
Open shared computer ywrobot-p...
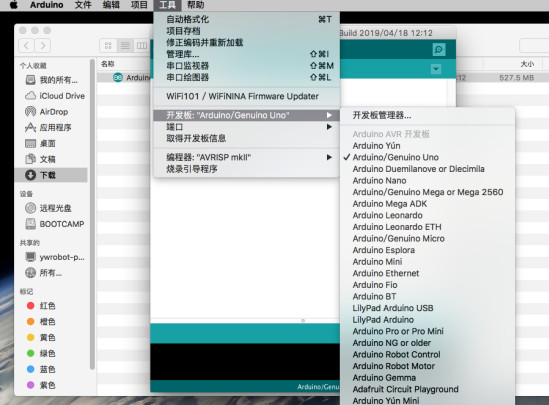[55, 257]
